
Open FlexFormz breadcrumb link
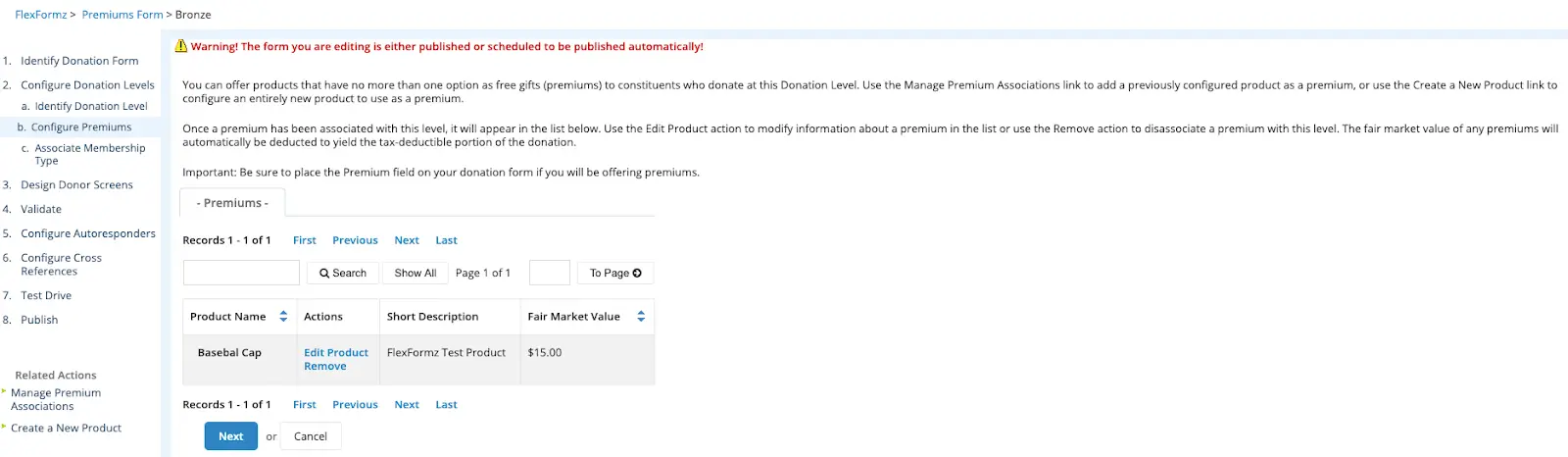click(x=41, y=15)
